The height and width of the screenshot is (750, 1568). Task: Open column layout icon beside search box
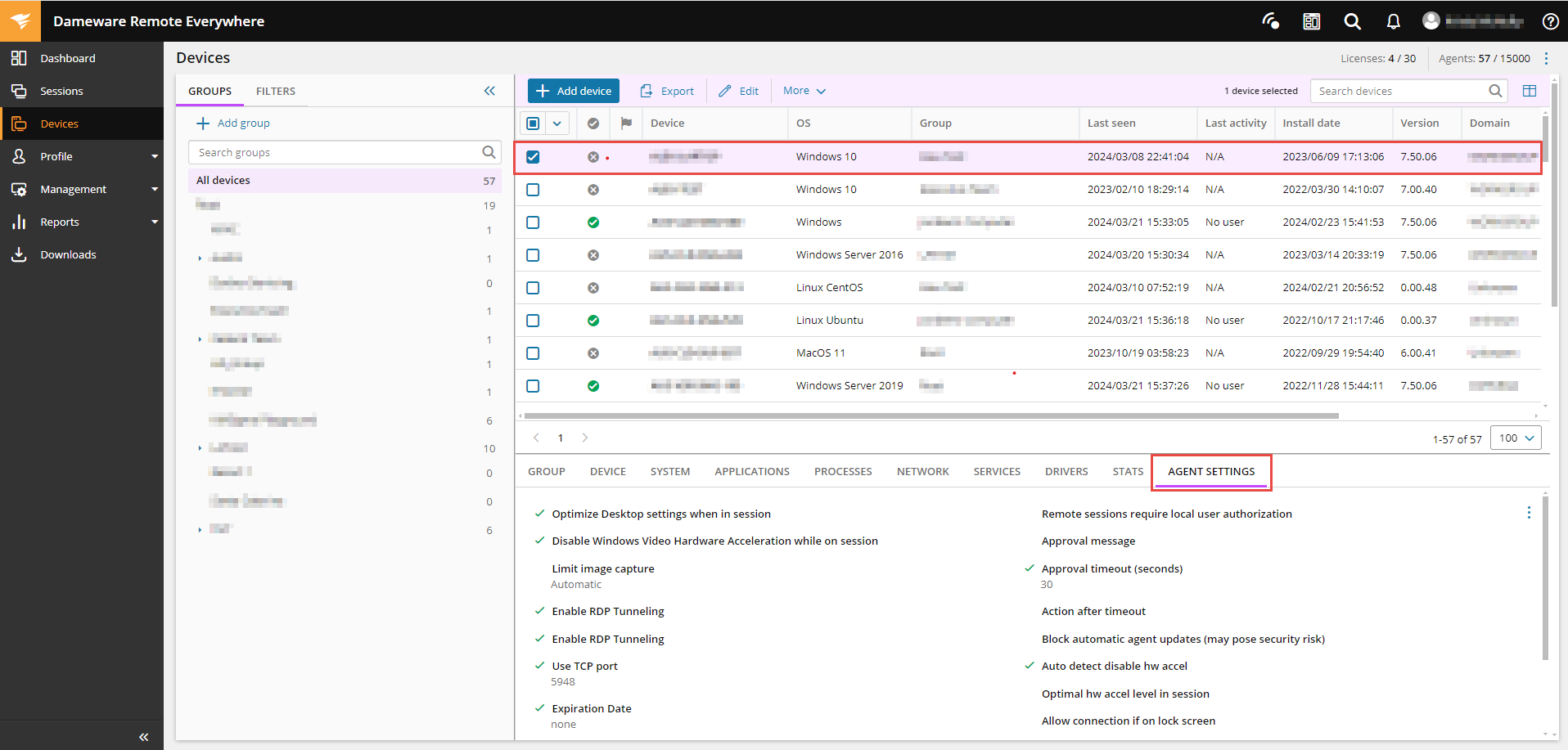[x=1529, y=91]
